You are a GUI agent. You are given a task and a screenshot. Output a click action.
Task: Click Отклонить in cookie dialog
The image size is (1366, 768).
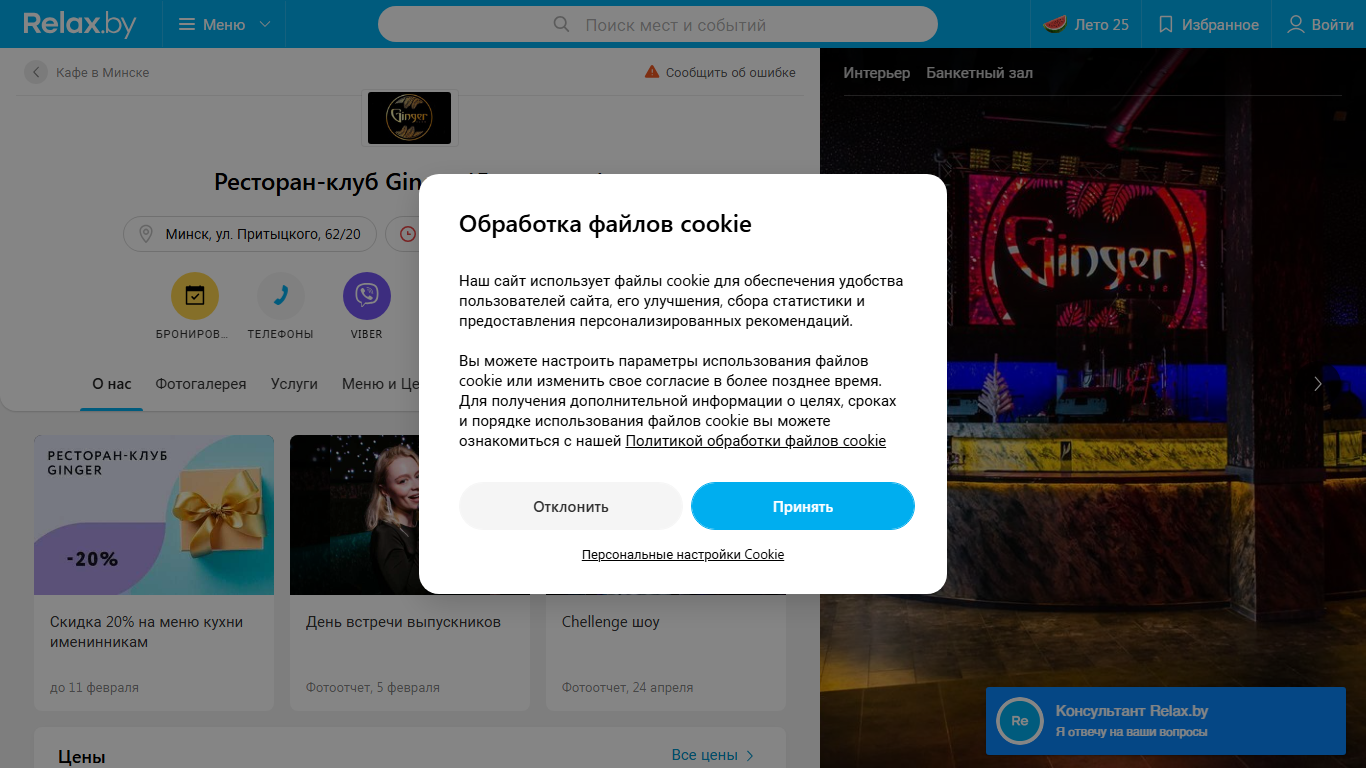click(571, 506)
